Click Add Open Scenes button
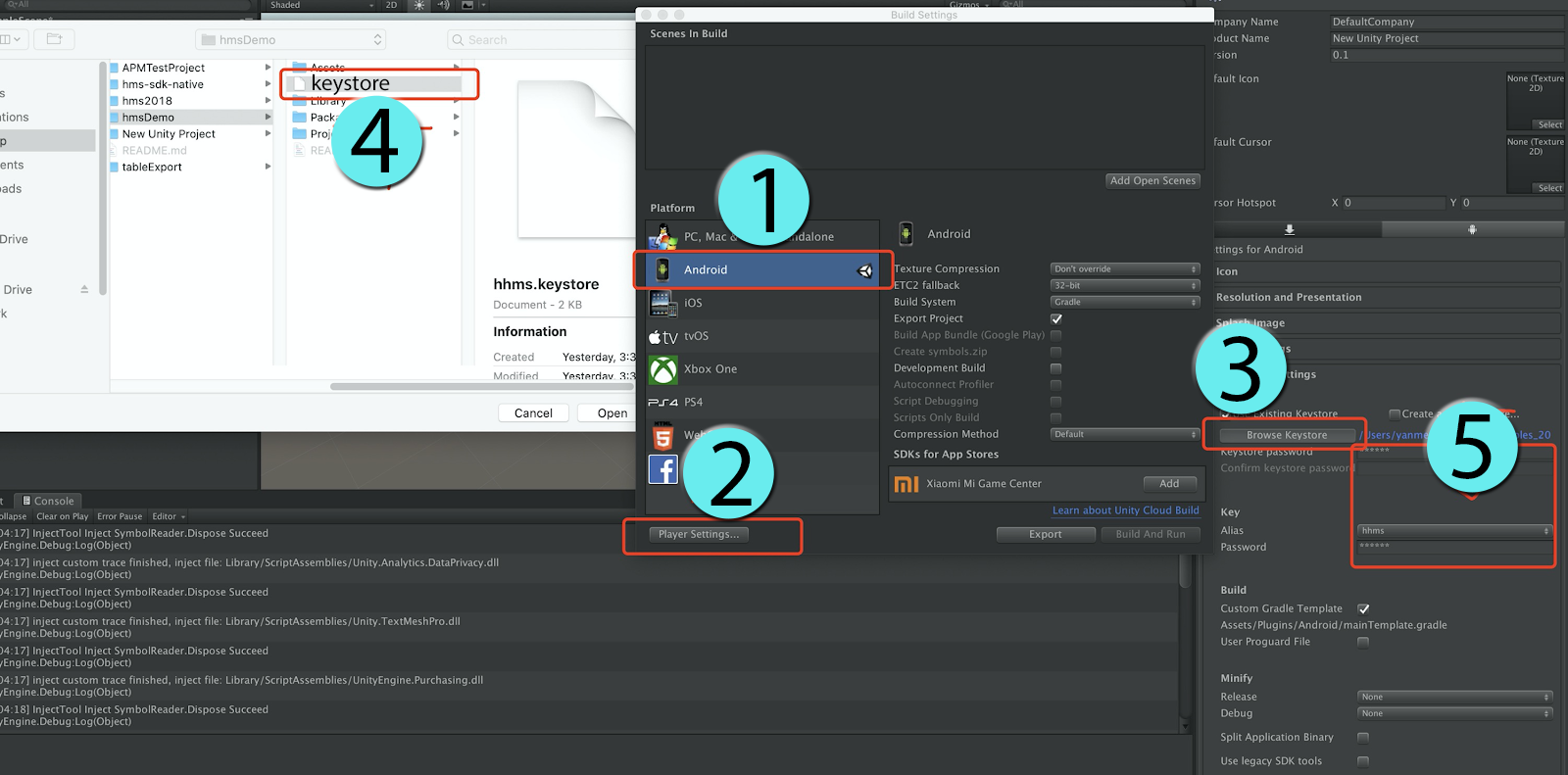 (1152, 180)
